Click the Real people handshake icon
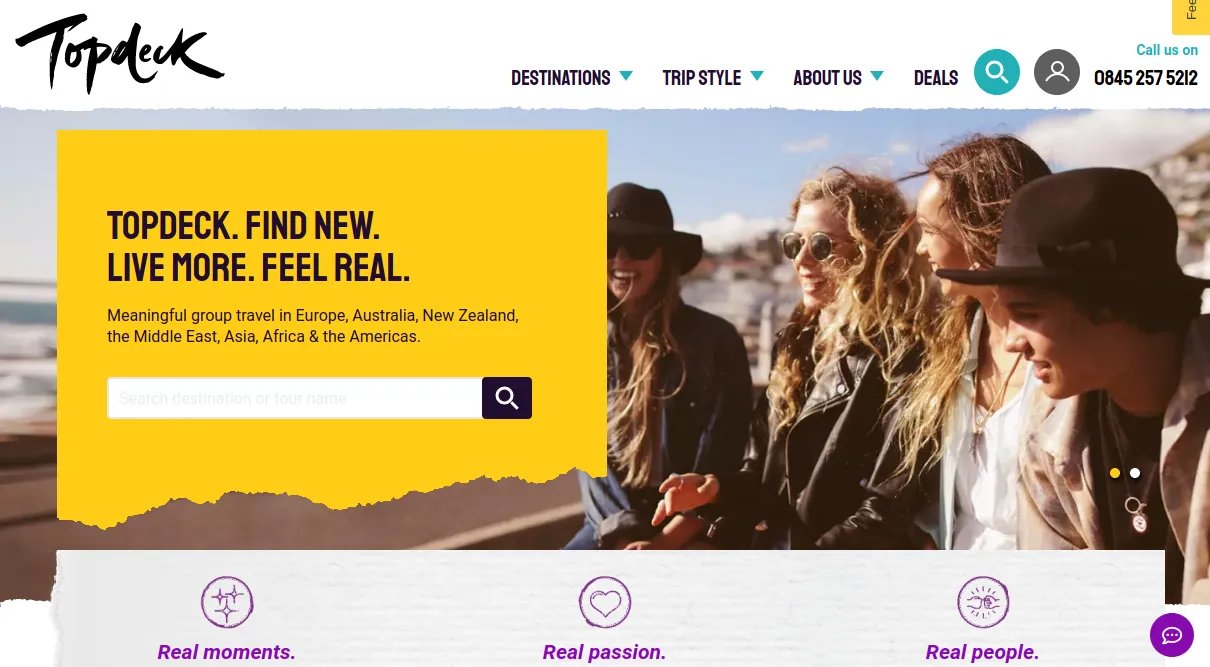 click(x=983, y=602)
